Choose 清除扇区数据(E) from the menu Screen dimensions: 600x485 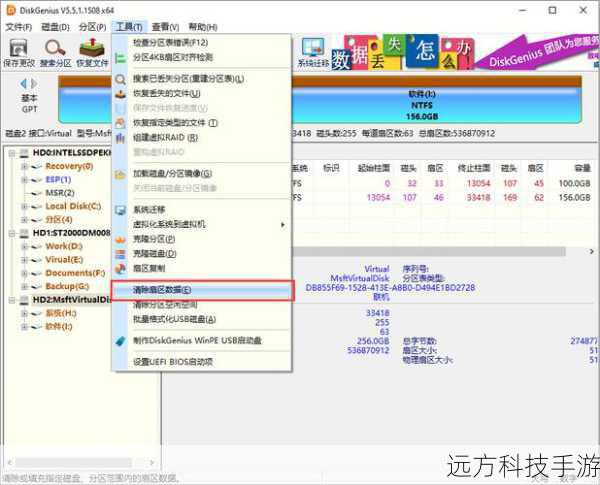click(x=202, y=290)
